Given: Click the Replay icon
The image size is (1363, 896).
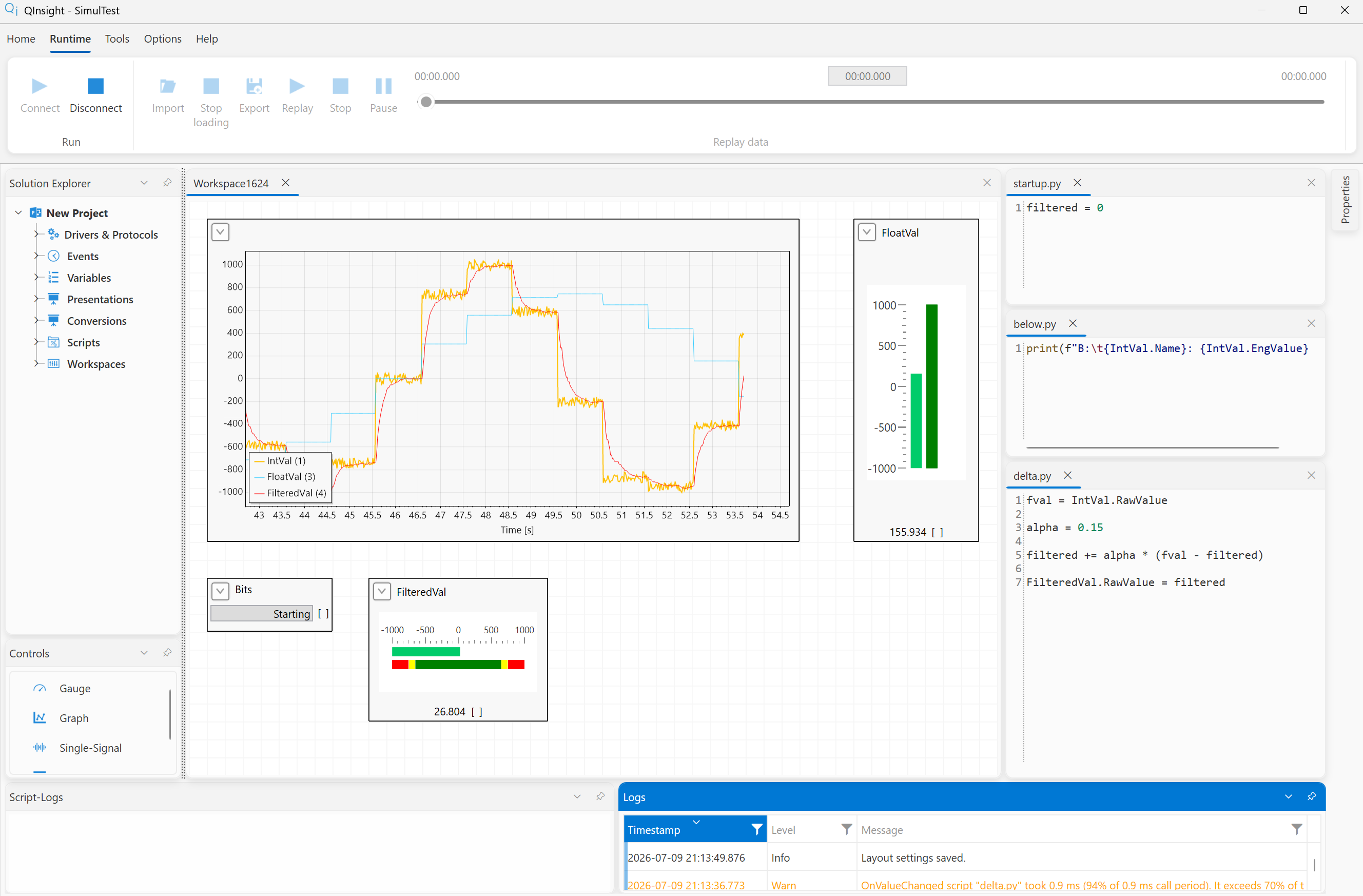Looking at the screenshot, I should point(297,86).
